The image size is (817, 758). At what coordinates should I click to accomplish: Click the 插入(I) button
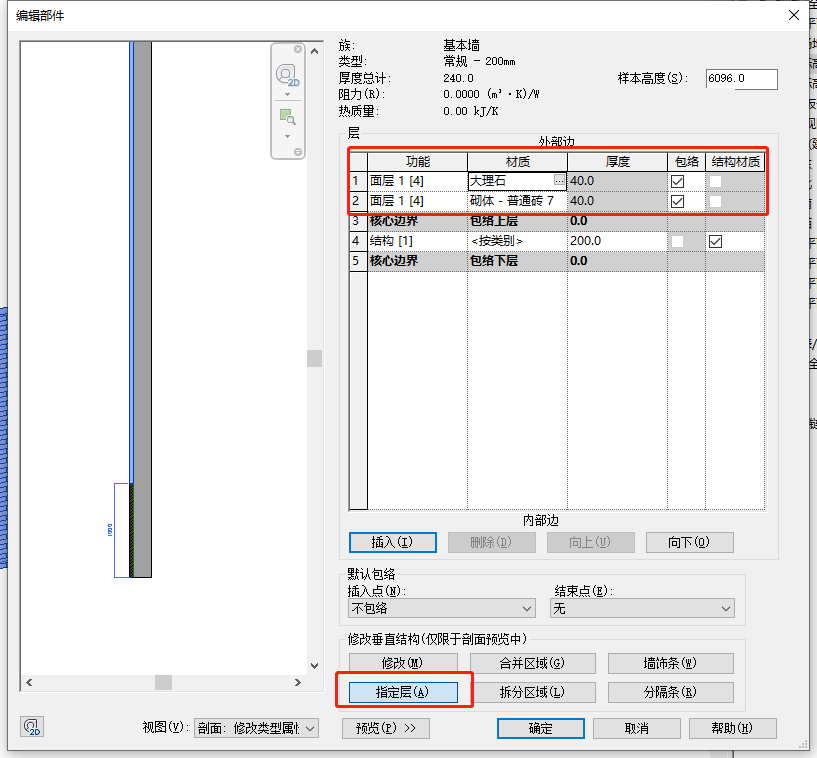point(392,542)
